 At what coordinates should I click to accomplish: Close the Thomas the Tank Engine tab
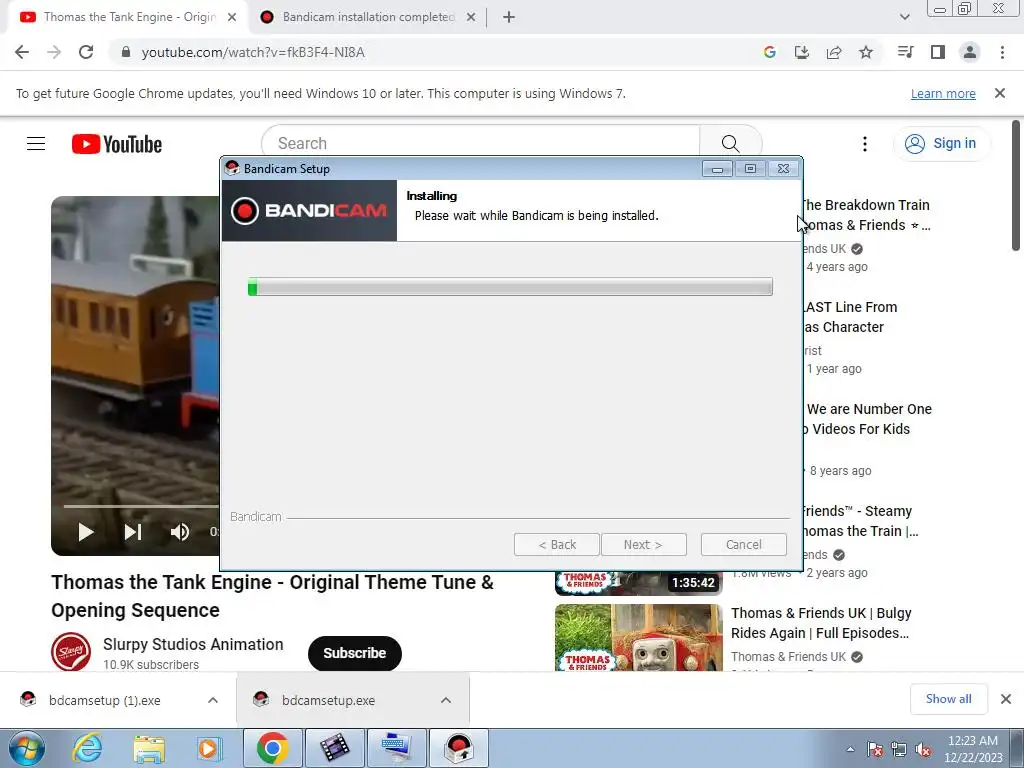click(x=232, y=18)
